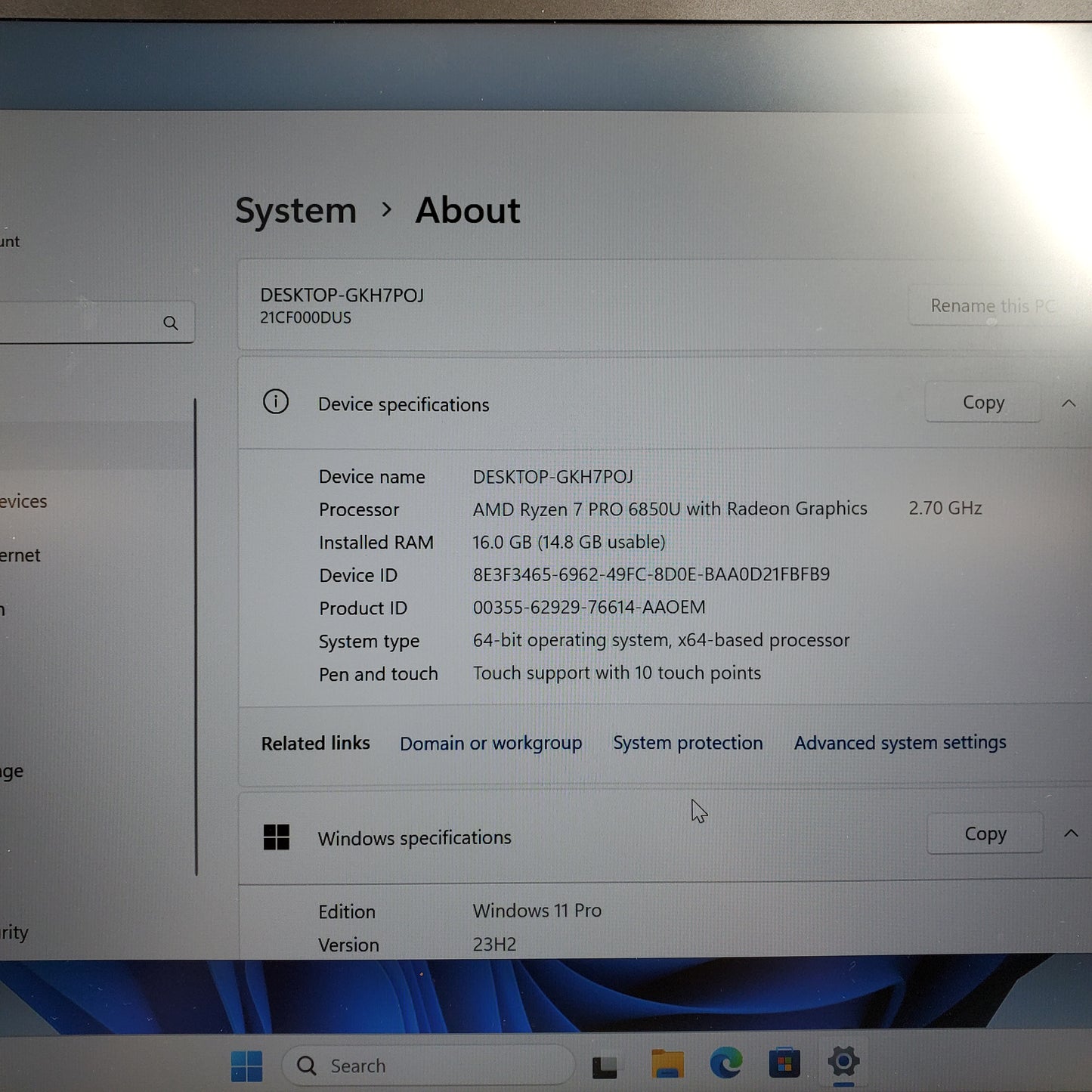Image resolution: width=1092 pixels, height=1092 pixels.
Task: Copy the device specifications
Action: [x=982, y=402]
